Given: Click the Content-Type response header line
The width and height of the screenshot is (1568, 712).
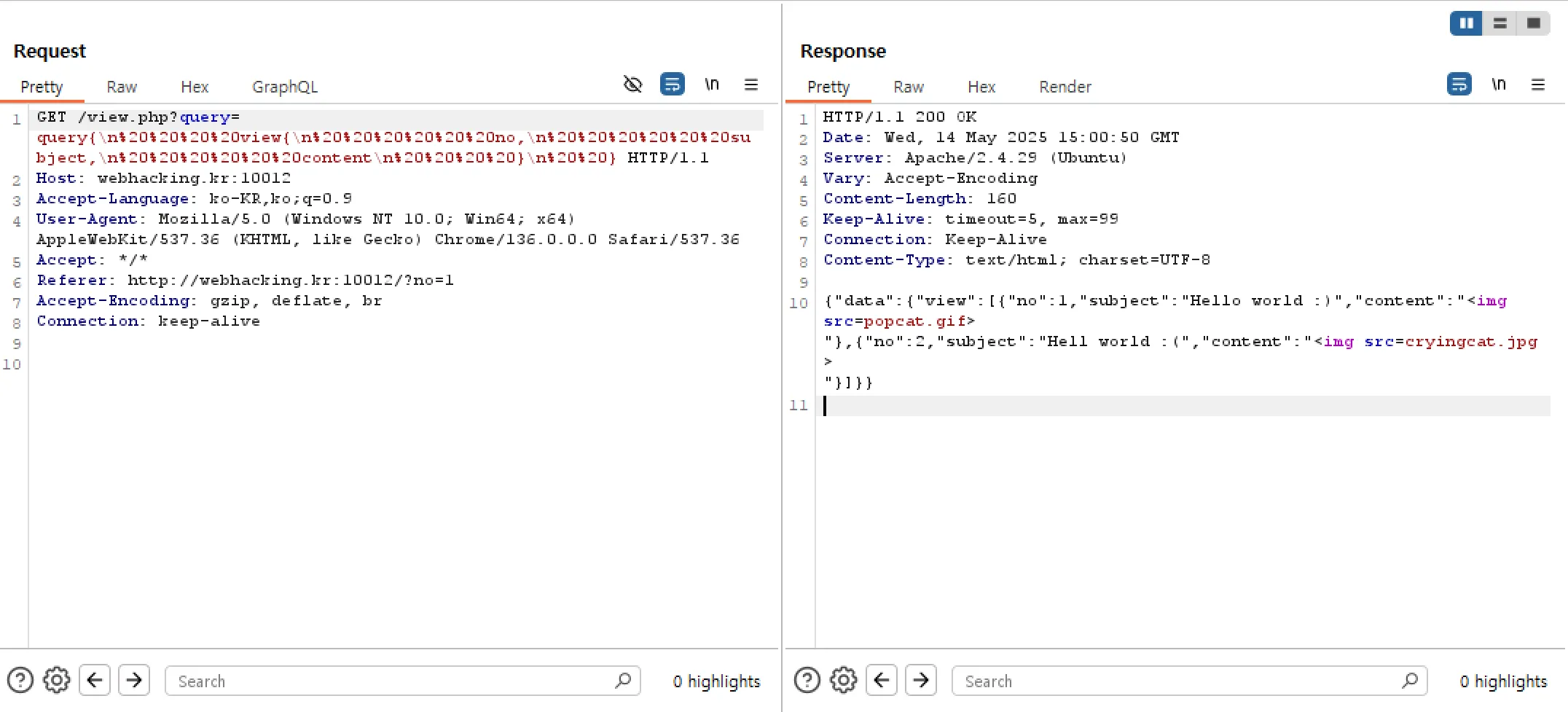Looking at the screenshot, I should coord(1016,259).
